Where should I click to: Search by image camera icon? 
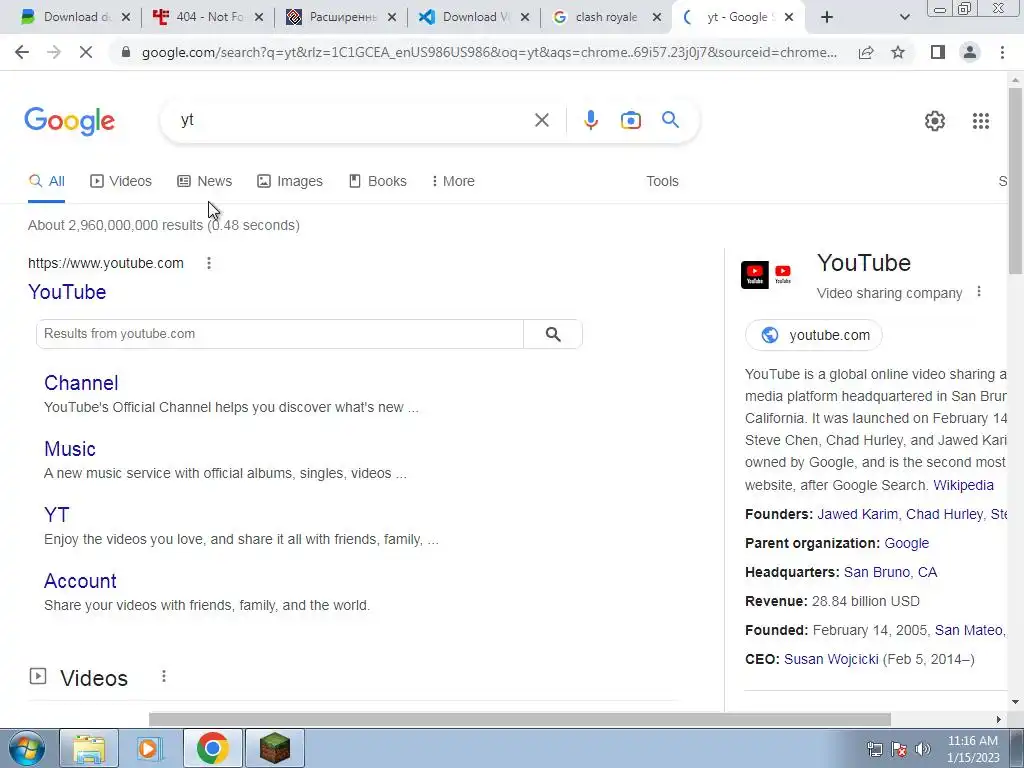tap(630, 120)
